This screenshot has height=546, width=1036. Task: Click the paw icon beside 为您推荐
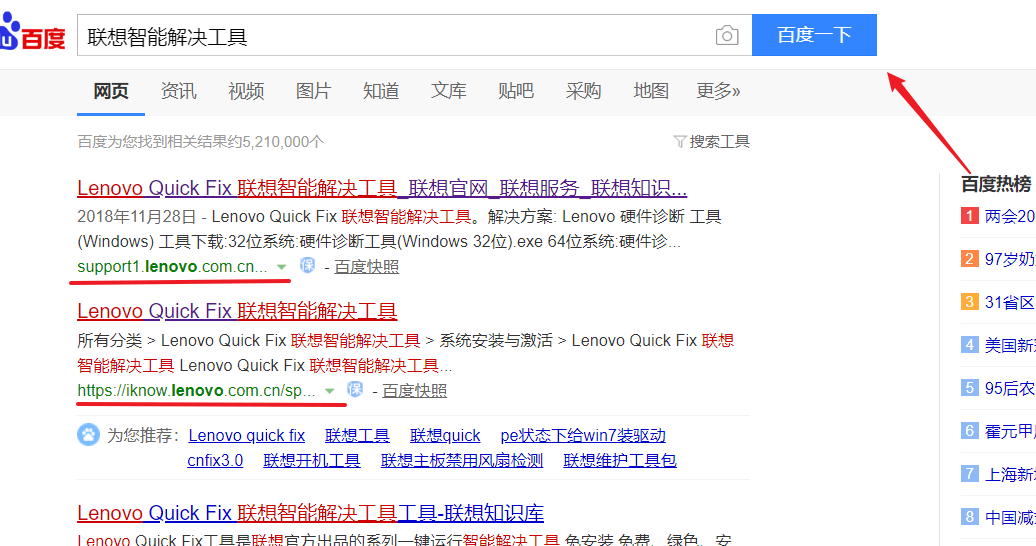pos(89,435)
